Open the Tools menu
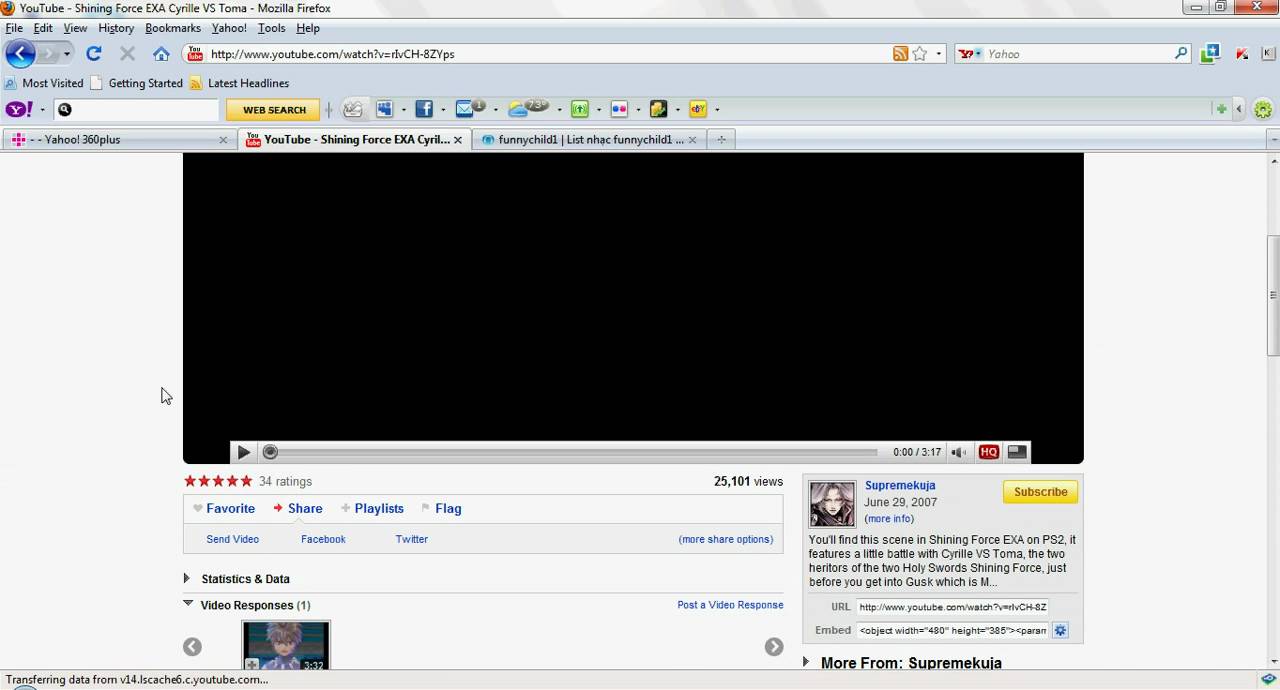Screen dimensions: 1280x690 [271, 28]
